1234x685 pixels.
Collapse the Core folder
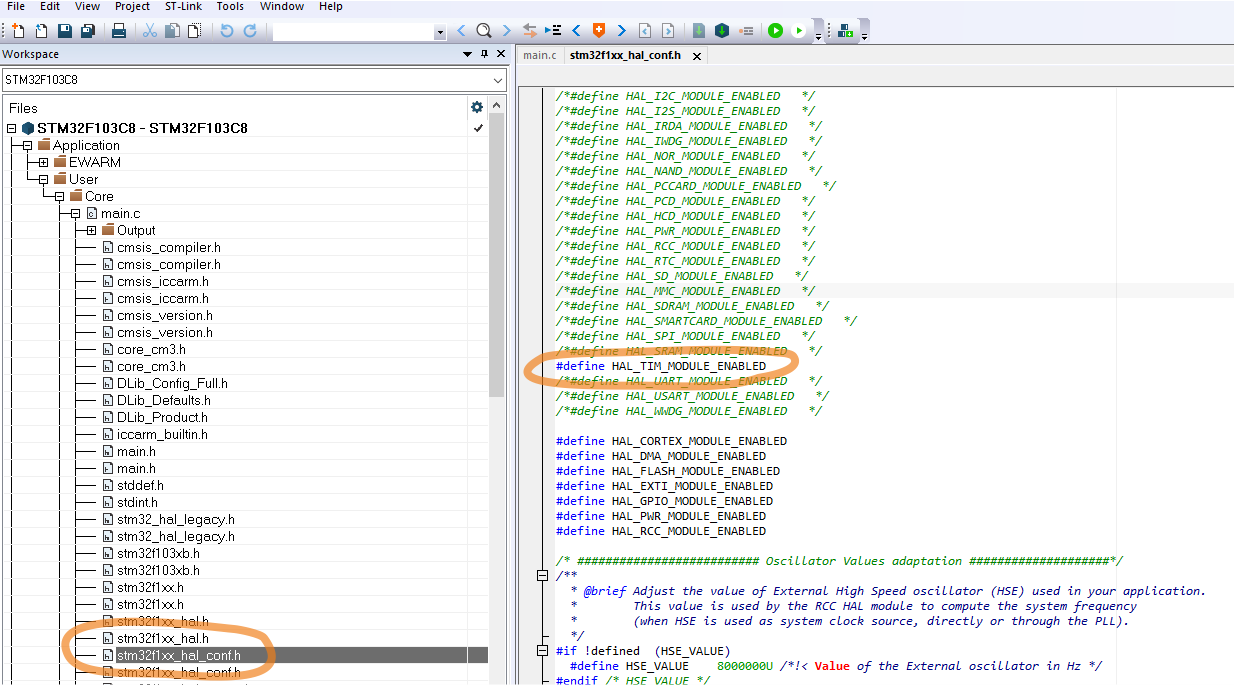coord(59,196)
